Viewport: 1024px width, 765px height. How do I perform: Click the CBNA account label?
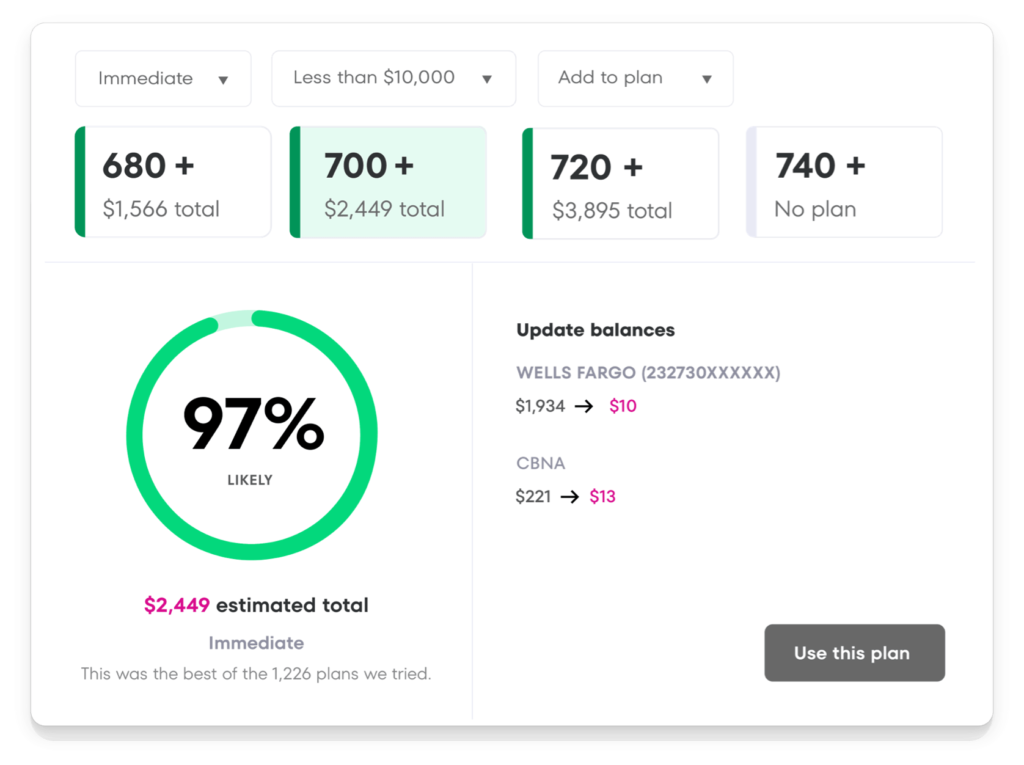[x=541, y=463]
